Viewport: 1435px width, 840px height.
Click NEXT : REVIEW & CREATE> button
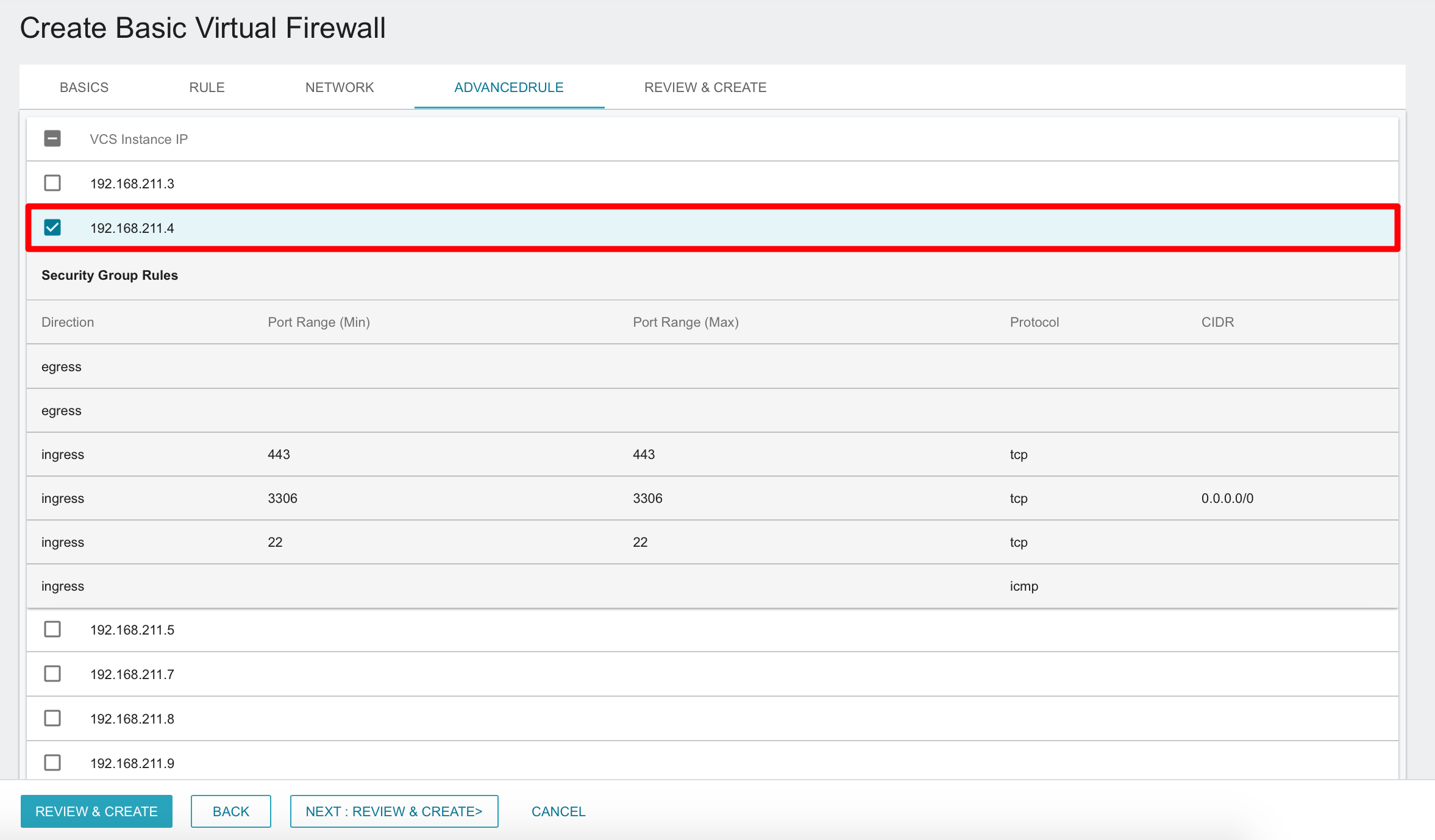(x=394, y=811)
